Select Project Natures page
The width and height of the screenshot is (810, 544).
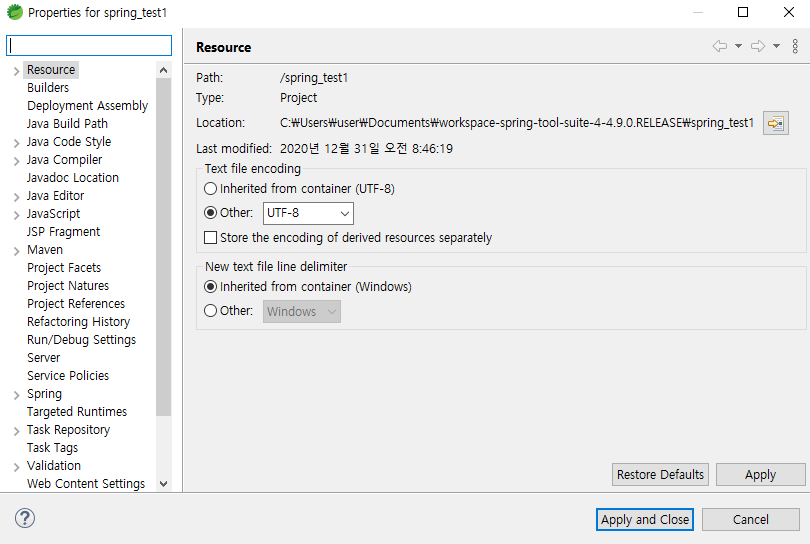point(68,285)
